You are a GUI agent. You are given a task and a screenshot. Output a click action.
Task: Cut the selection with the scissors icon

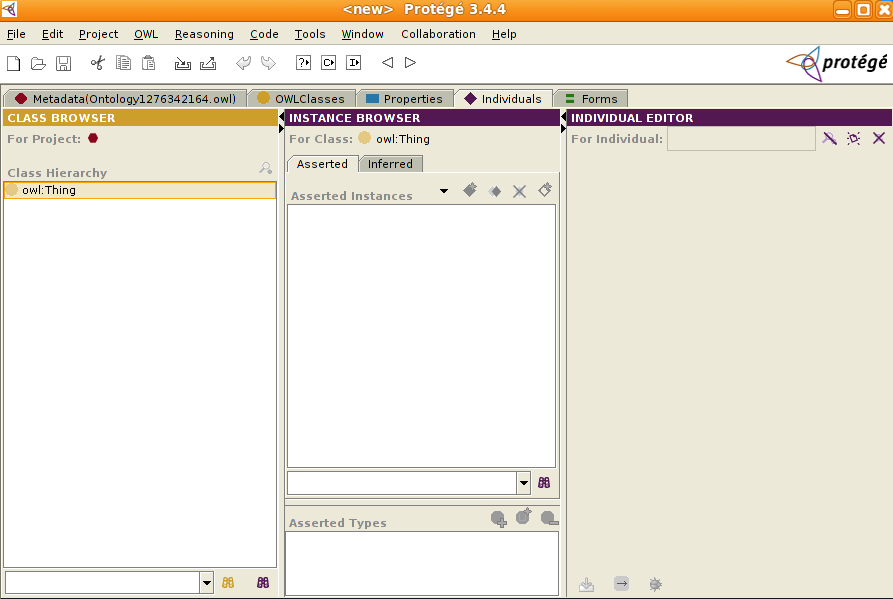98,63
